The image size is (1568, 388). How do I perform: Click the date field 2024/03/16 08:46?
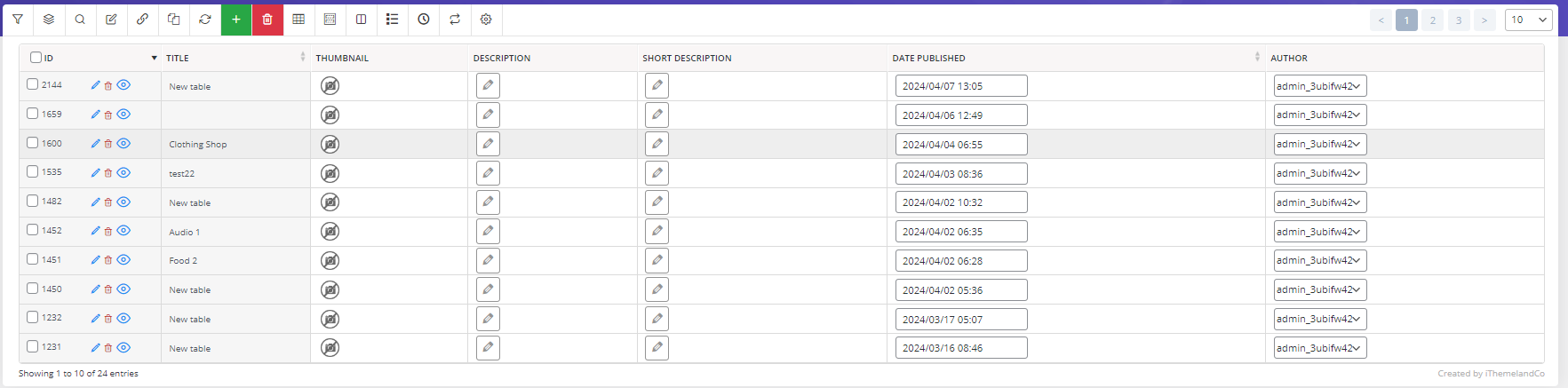click(961, 348)
